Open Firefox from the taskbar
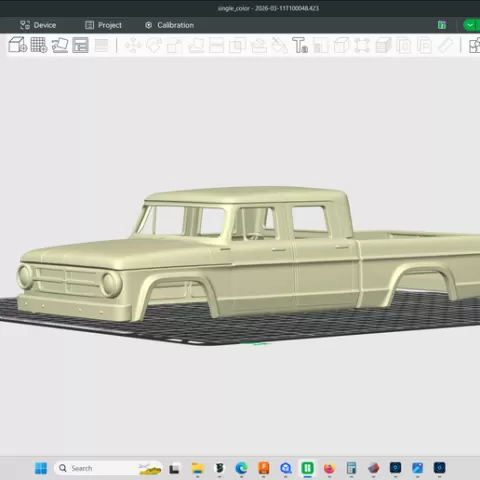The image size is (480, 480). 329,468
